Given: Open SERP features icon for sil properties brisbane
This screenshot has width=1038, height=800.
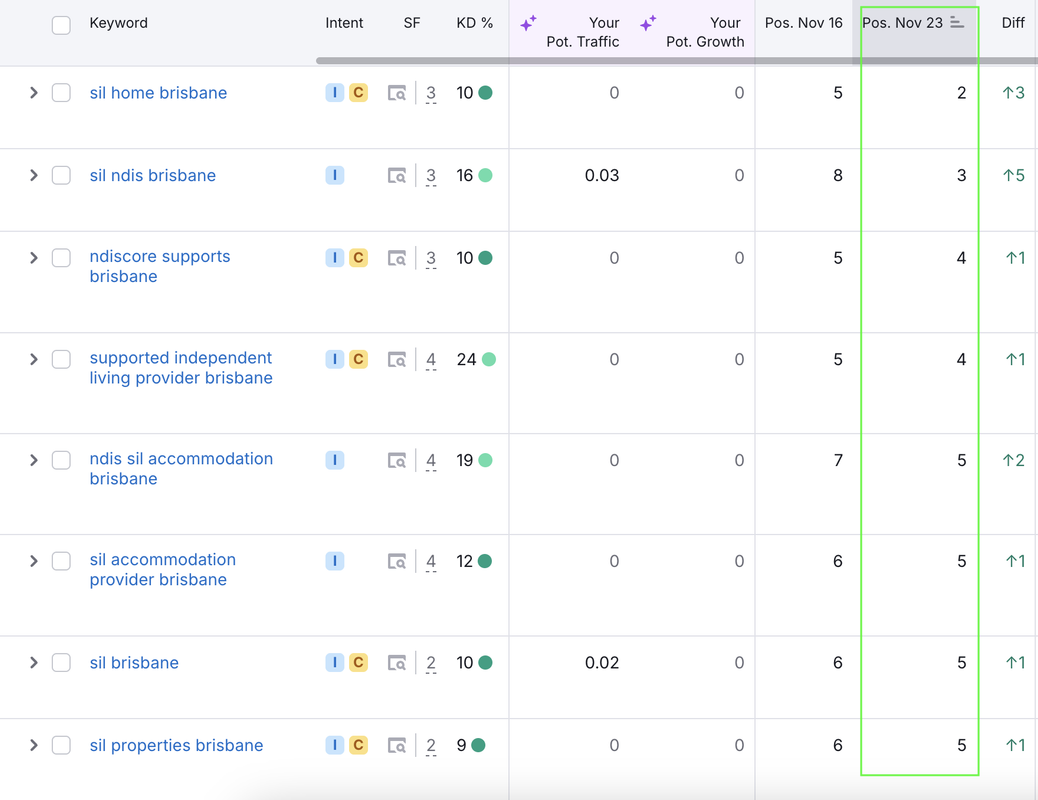Looking at the screenshot, I should click(x=397, y=746).
